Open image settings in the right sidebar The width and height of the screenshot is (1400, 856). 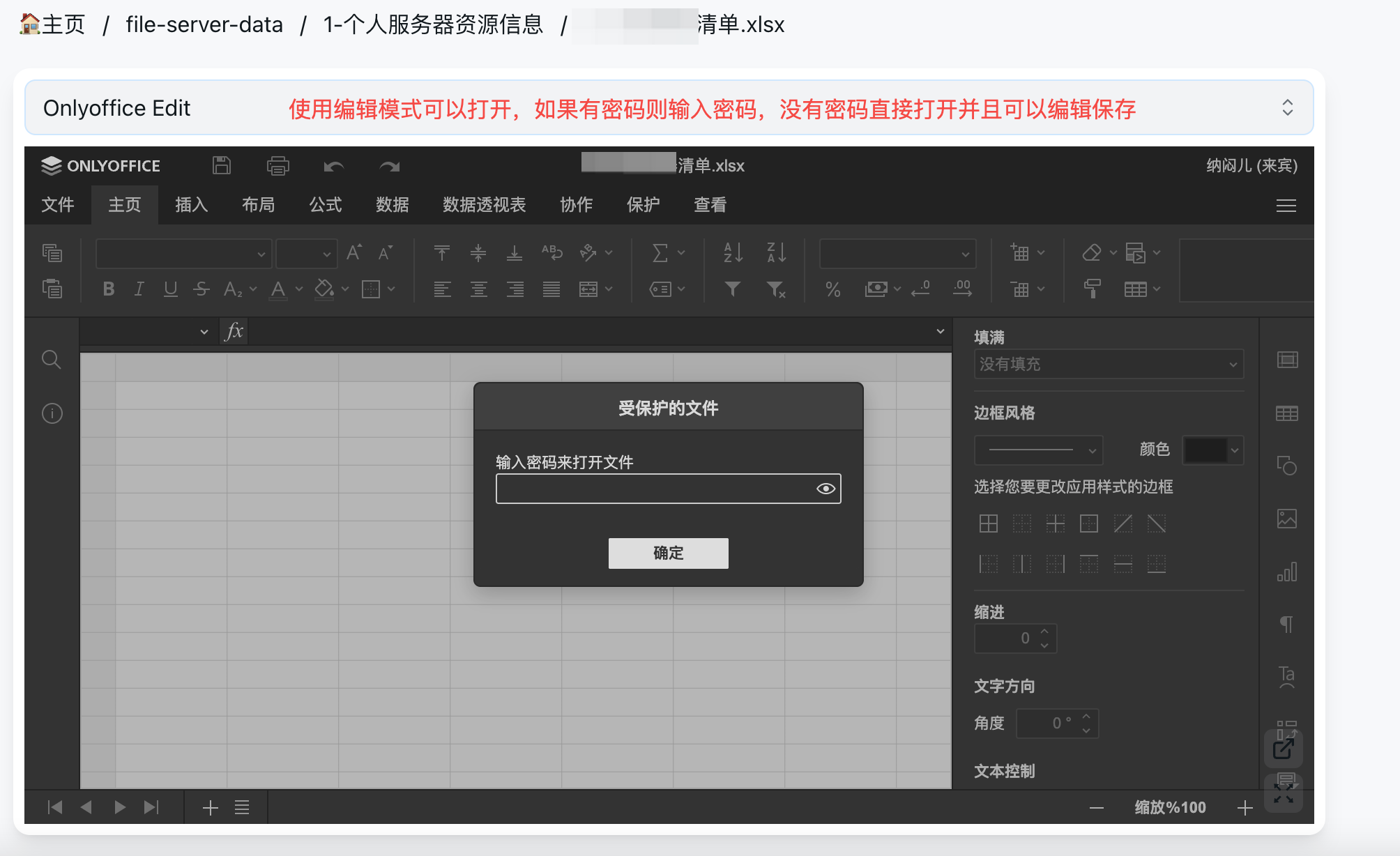[1286, 519]
